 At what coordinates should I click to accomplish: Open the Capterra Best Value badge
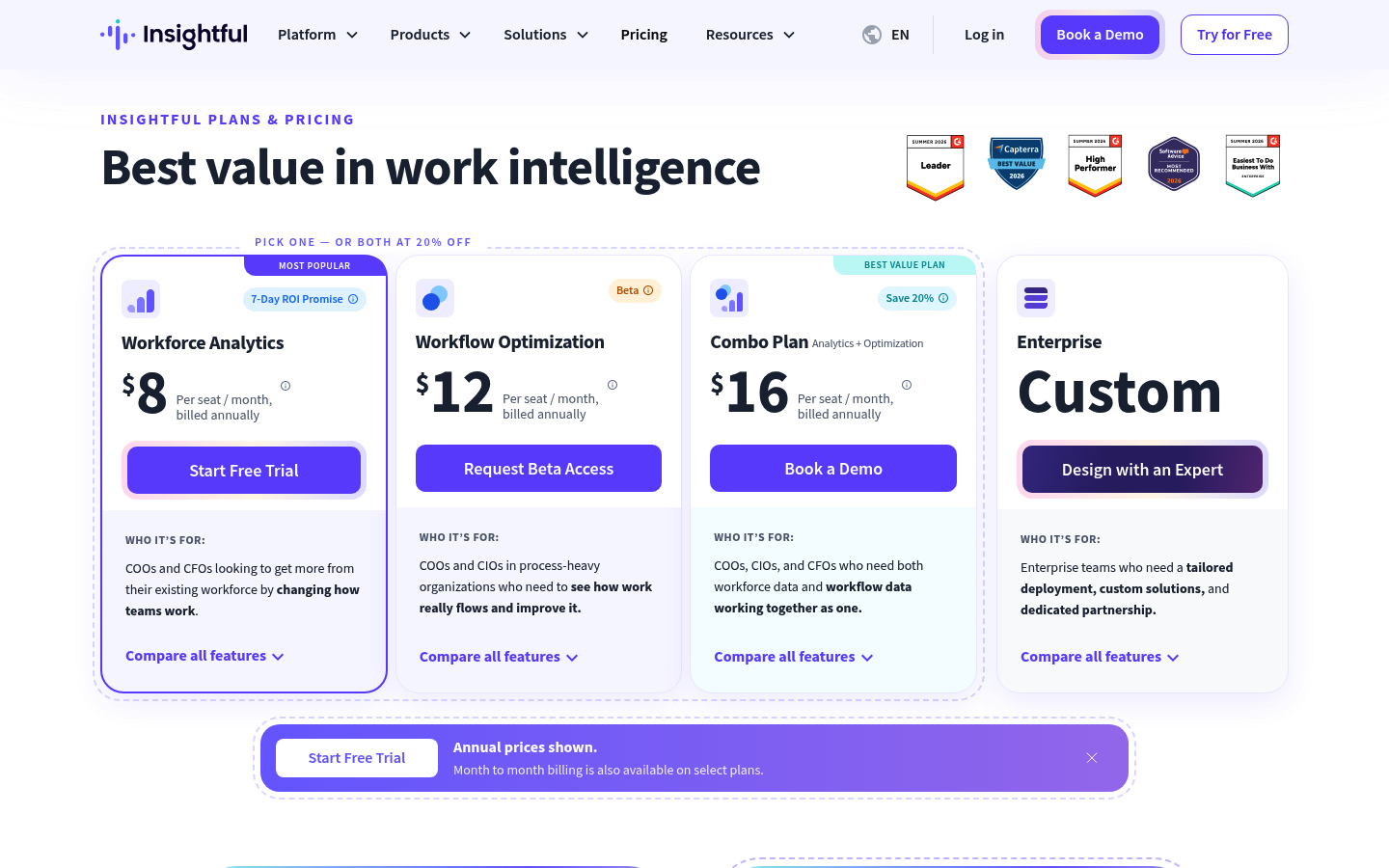click(1017, 164)
